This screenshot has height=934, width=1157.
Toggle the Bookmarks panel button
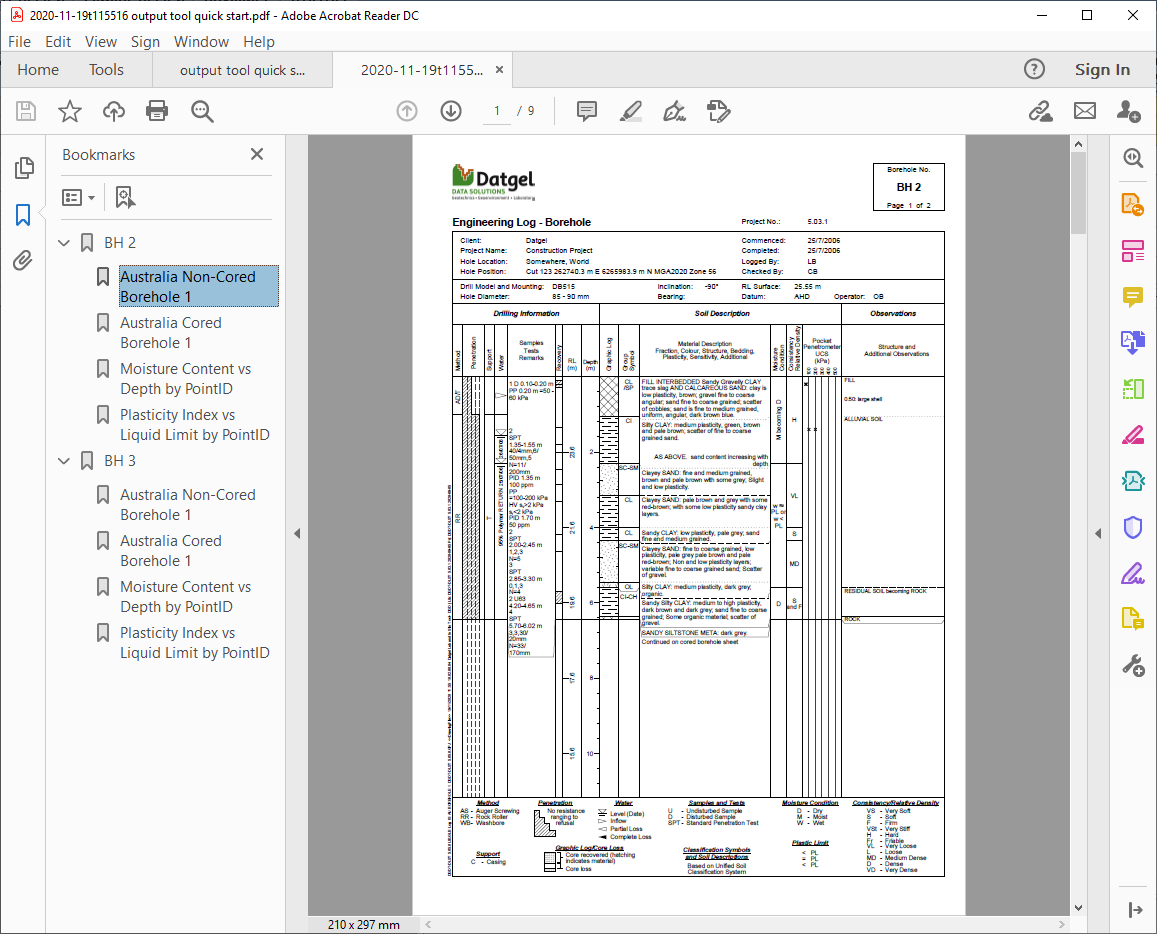click(x=23, y=215)
